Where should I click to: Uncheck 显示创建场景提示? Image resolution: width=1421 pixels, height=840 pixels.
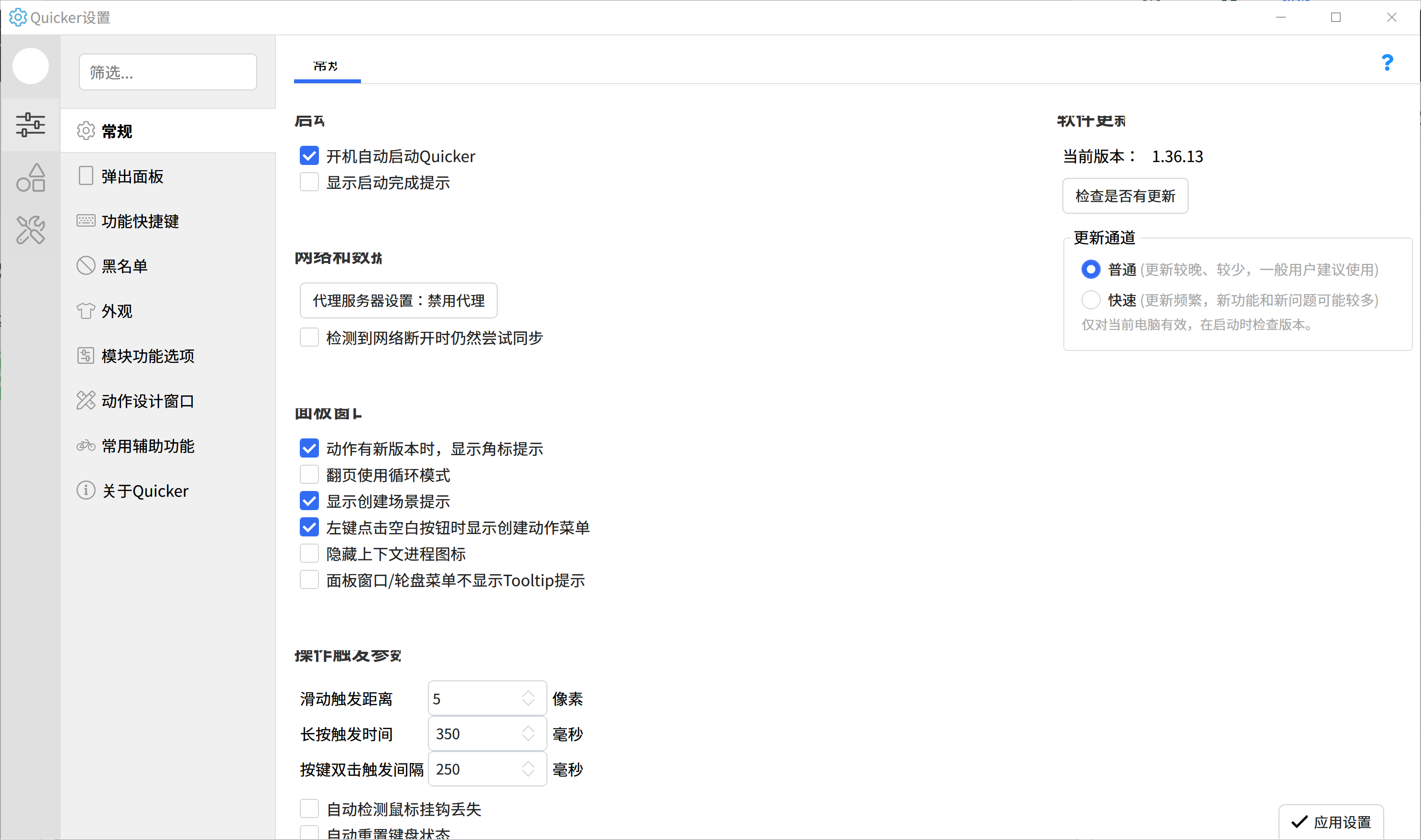click(309, 501)
